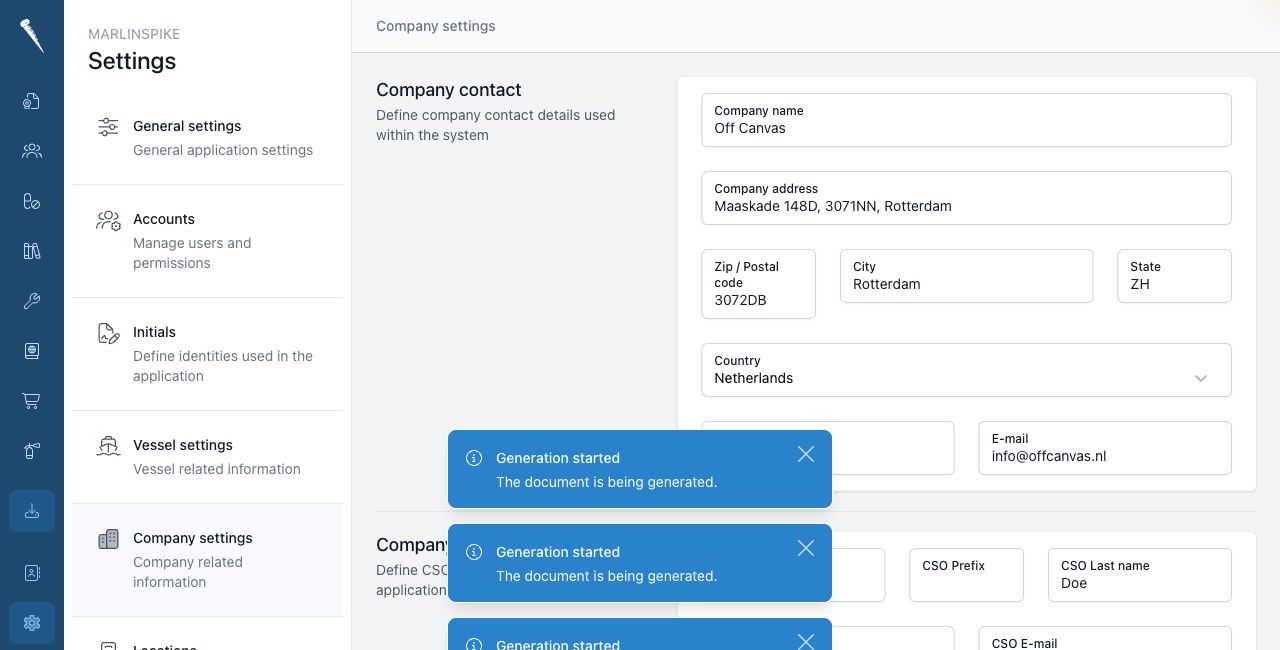Open the download tray icon in sidebar
The image size is (1280, 650).
(32, 511)
